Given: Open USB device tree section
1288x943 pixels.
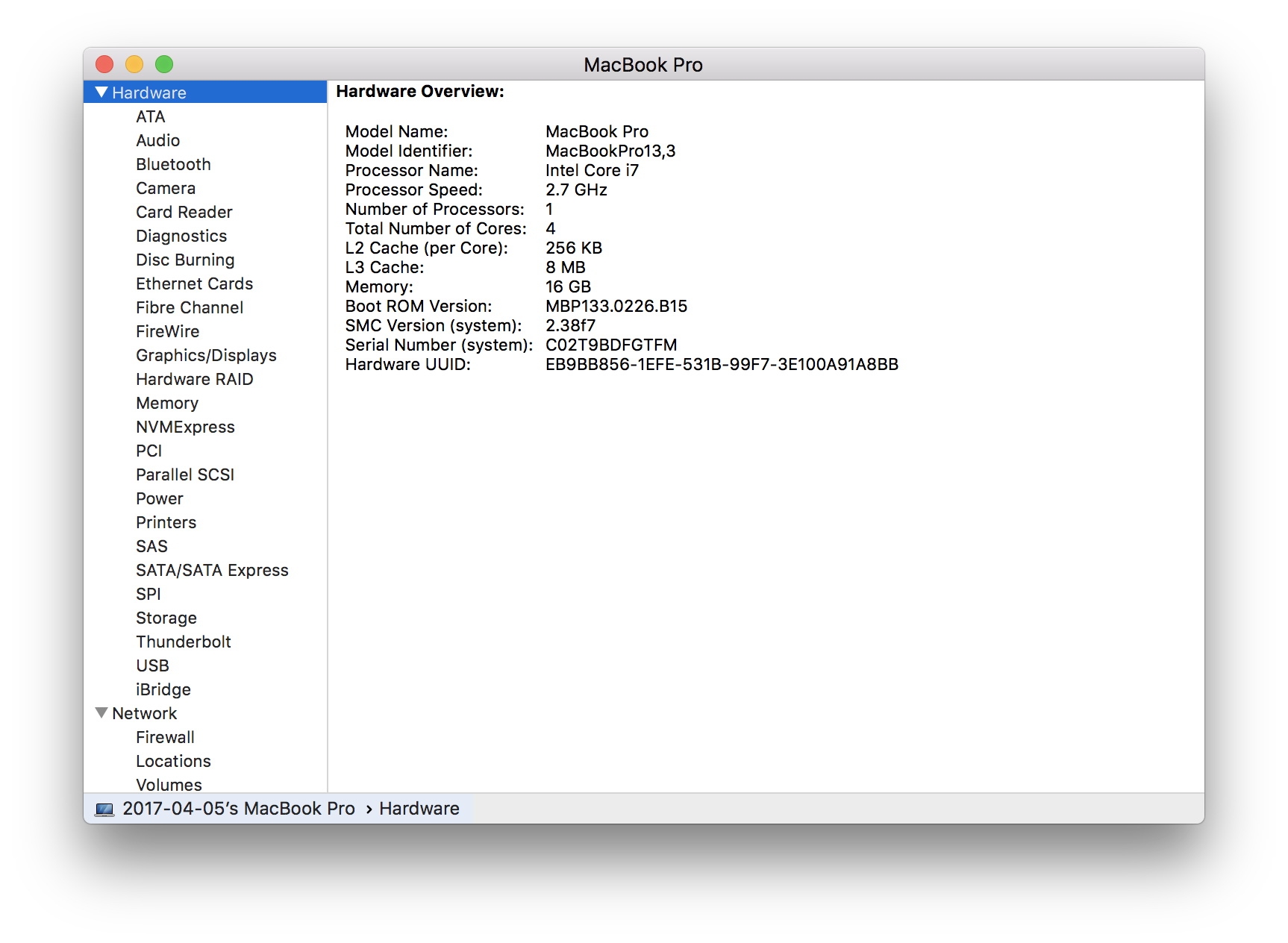Looking at the screenshot, I should coord(152,665).
